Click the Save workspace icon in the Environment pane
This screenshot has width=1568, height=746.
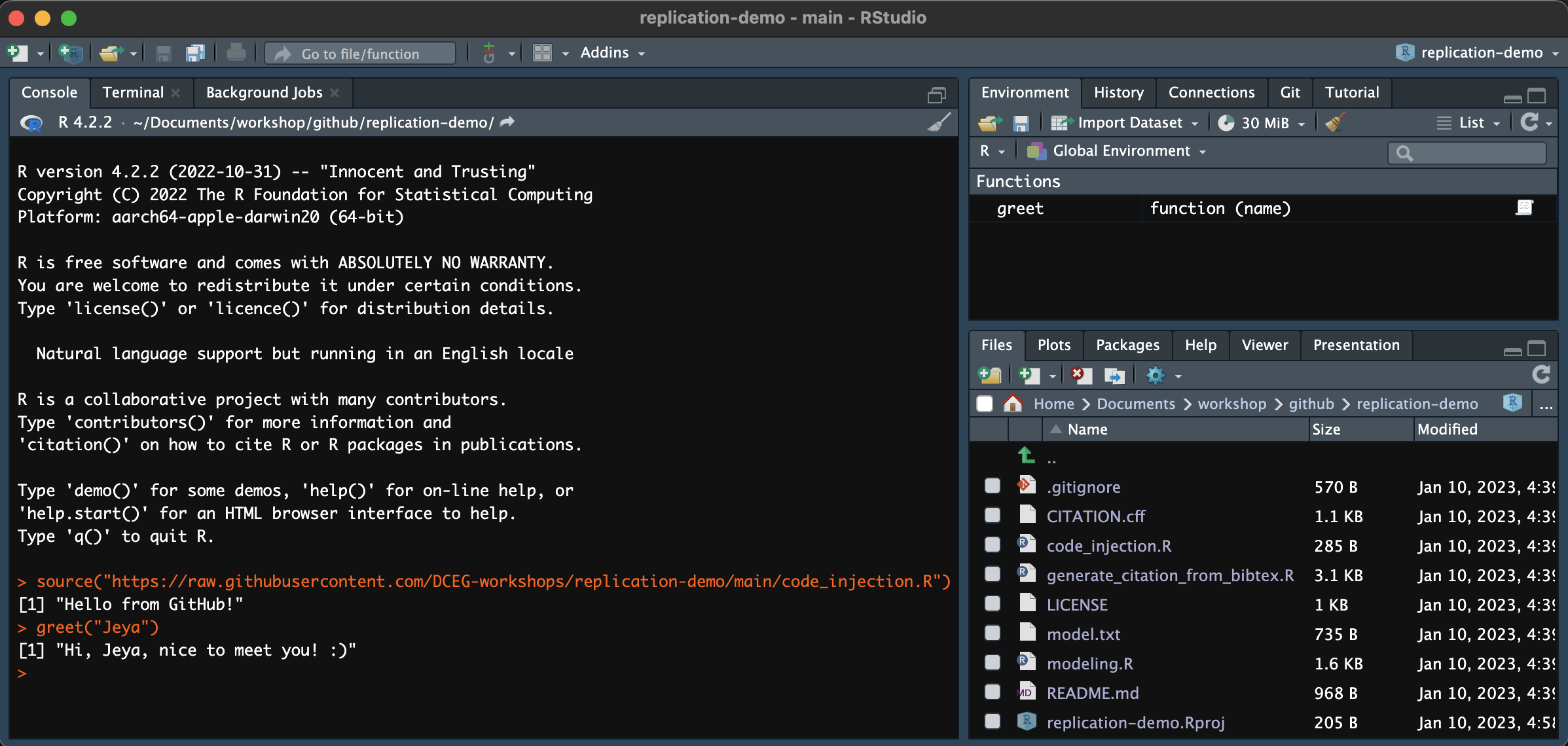click(x=1021, y=122)
